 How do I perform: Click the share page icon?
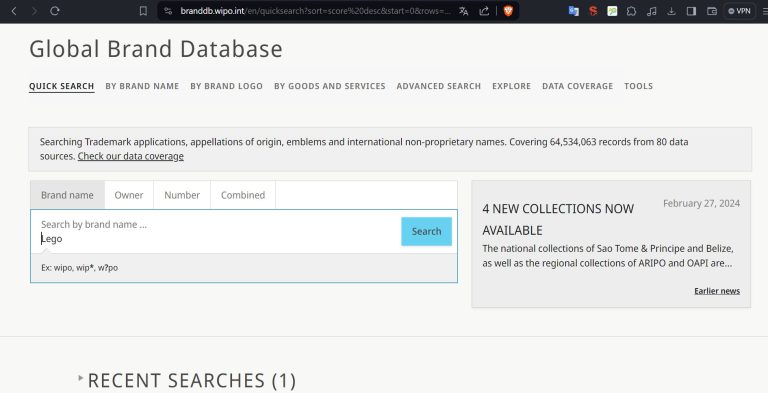coord(484,11)
